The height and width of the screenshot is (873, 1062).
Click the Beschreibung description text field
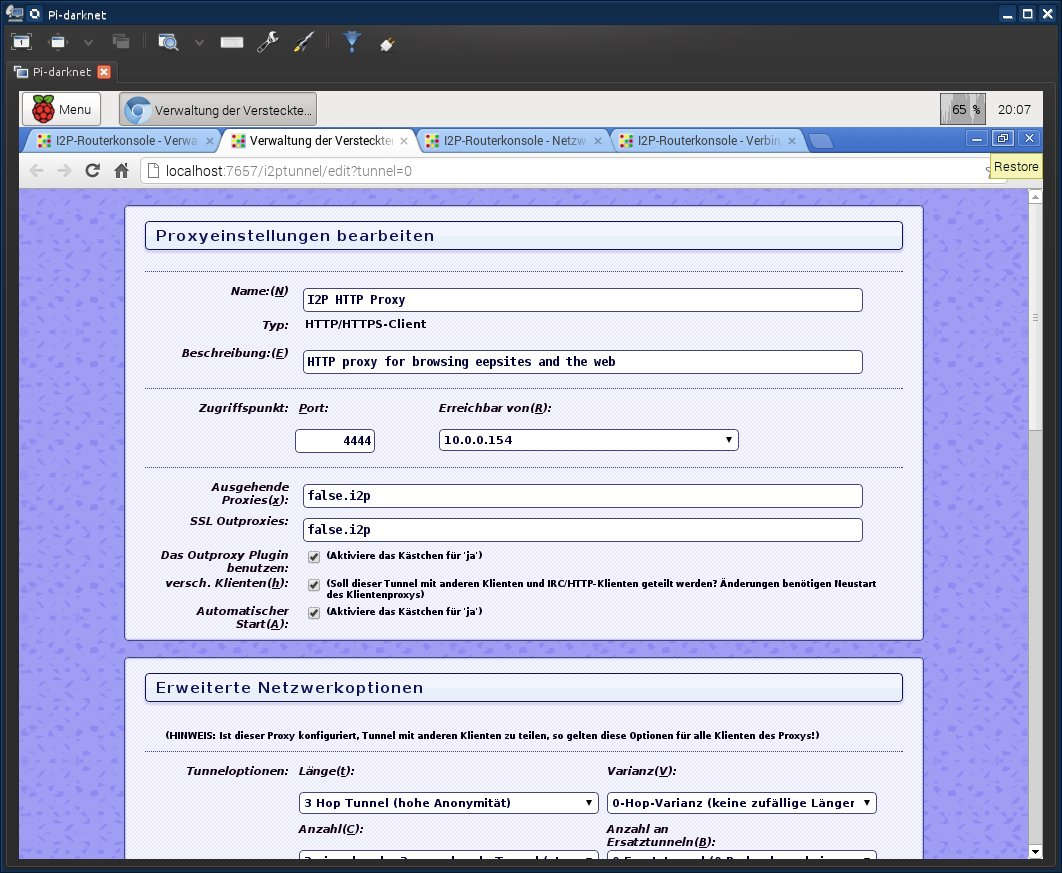[x=582, y=362]
